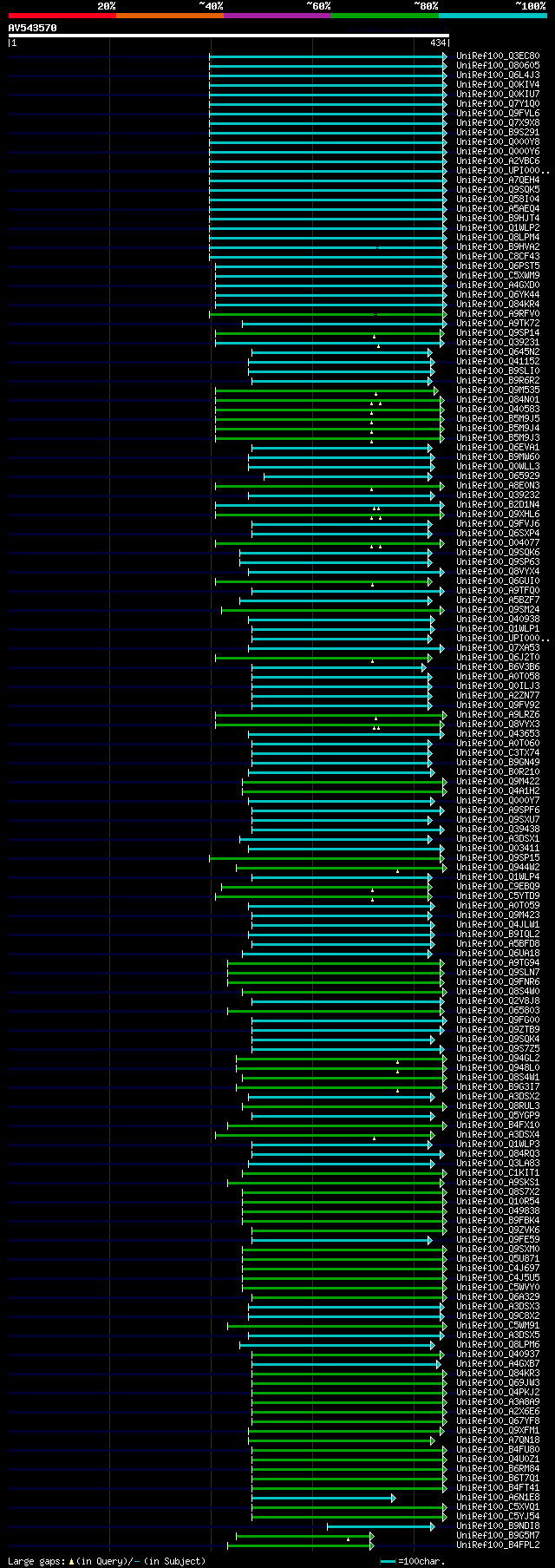Click the red 20% identity color bar
The image size is (555, 1568).
pyautogui.click(x=62, y=16)
